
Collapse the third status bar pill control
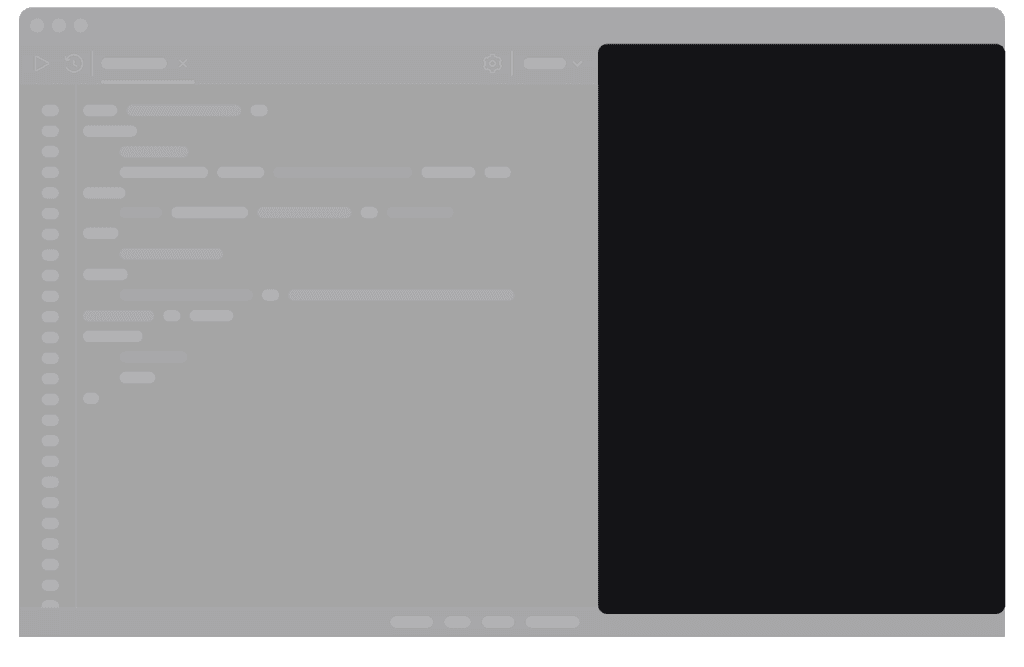tap(497, 621)
